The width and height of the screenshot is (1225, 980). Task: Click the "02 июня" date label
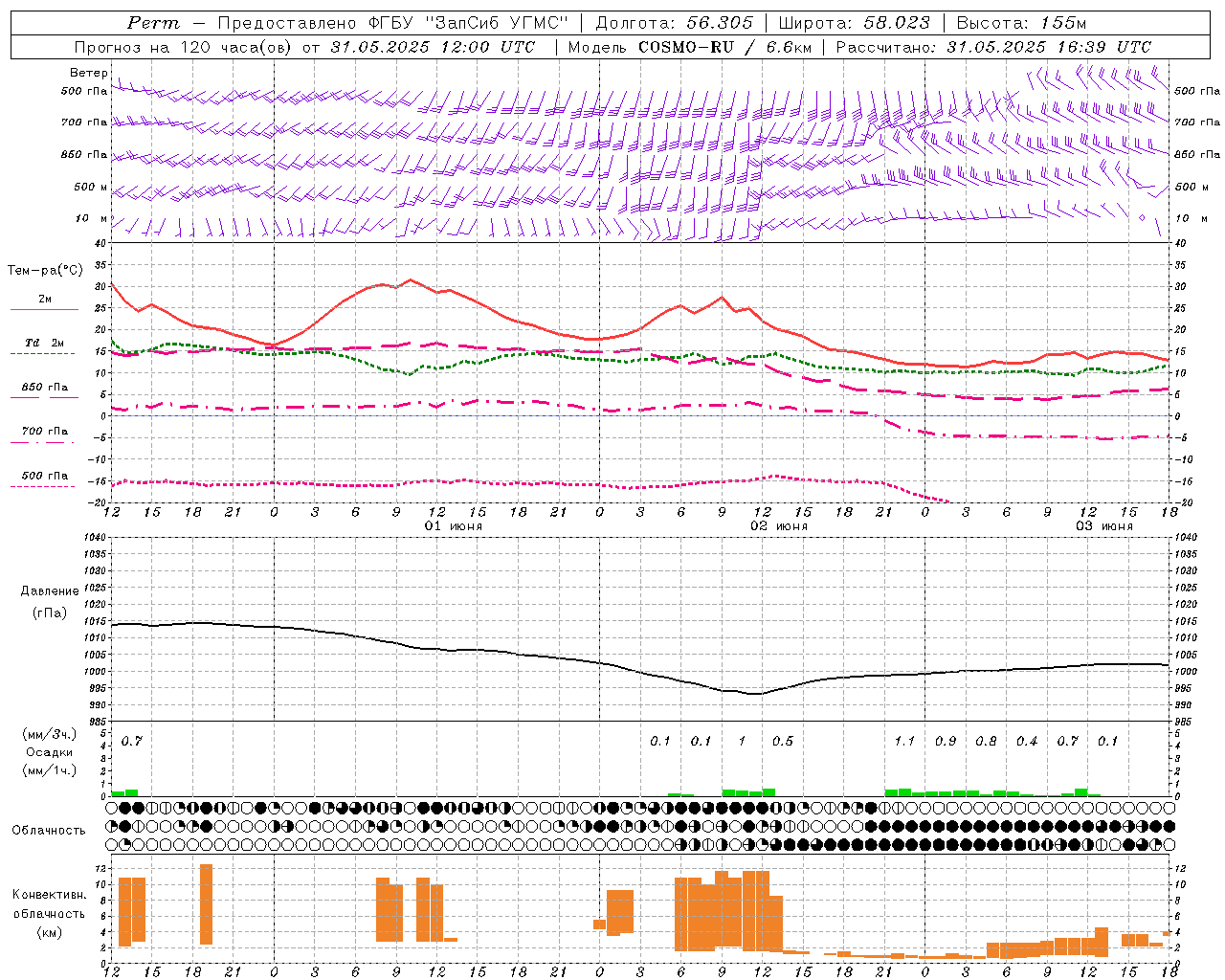(x=779, y=526)
